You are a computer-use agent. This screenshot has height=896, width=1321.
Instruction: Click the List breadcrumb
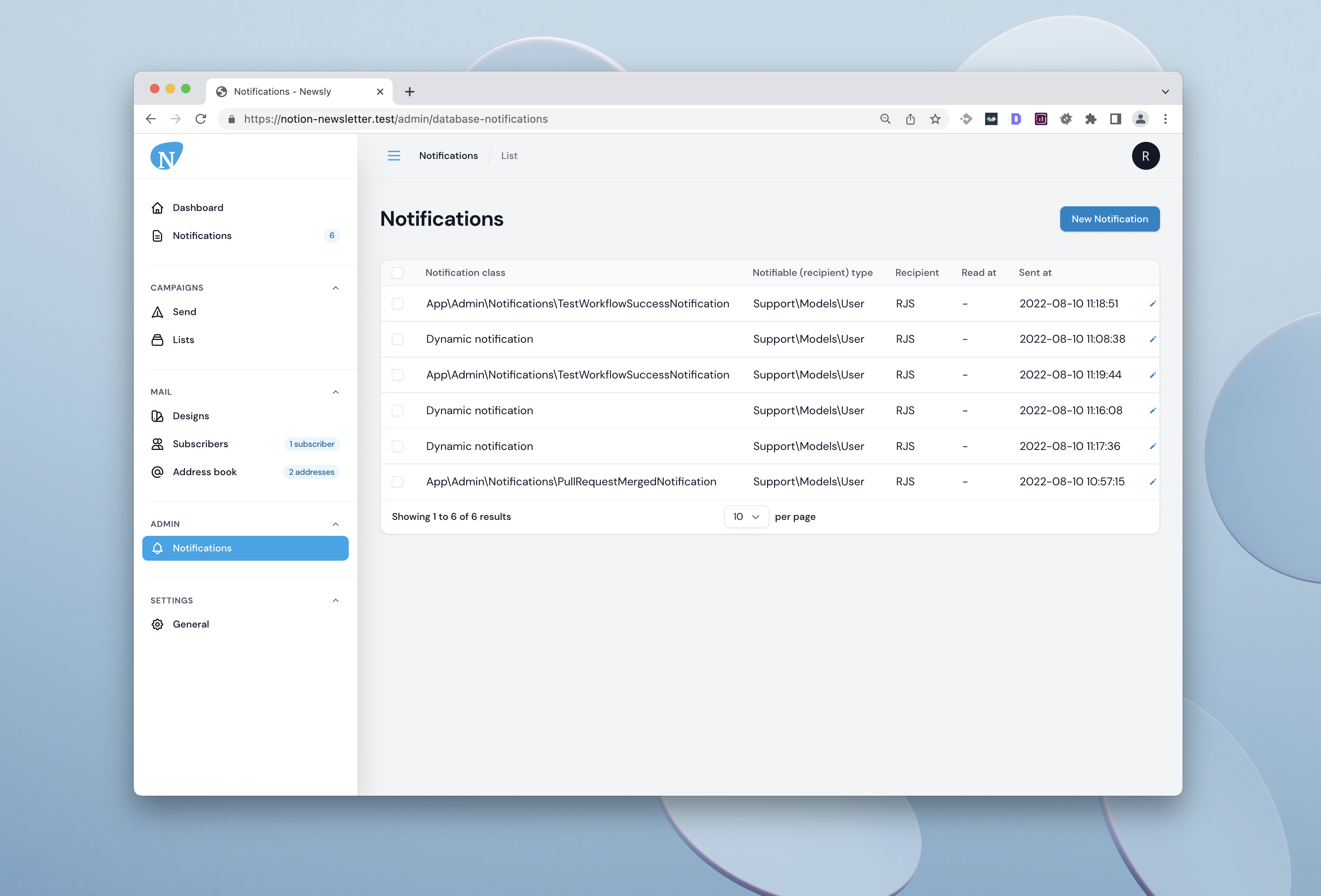(x=509, y=156)
